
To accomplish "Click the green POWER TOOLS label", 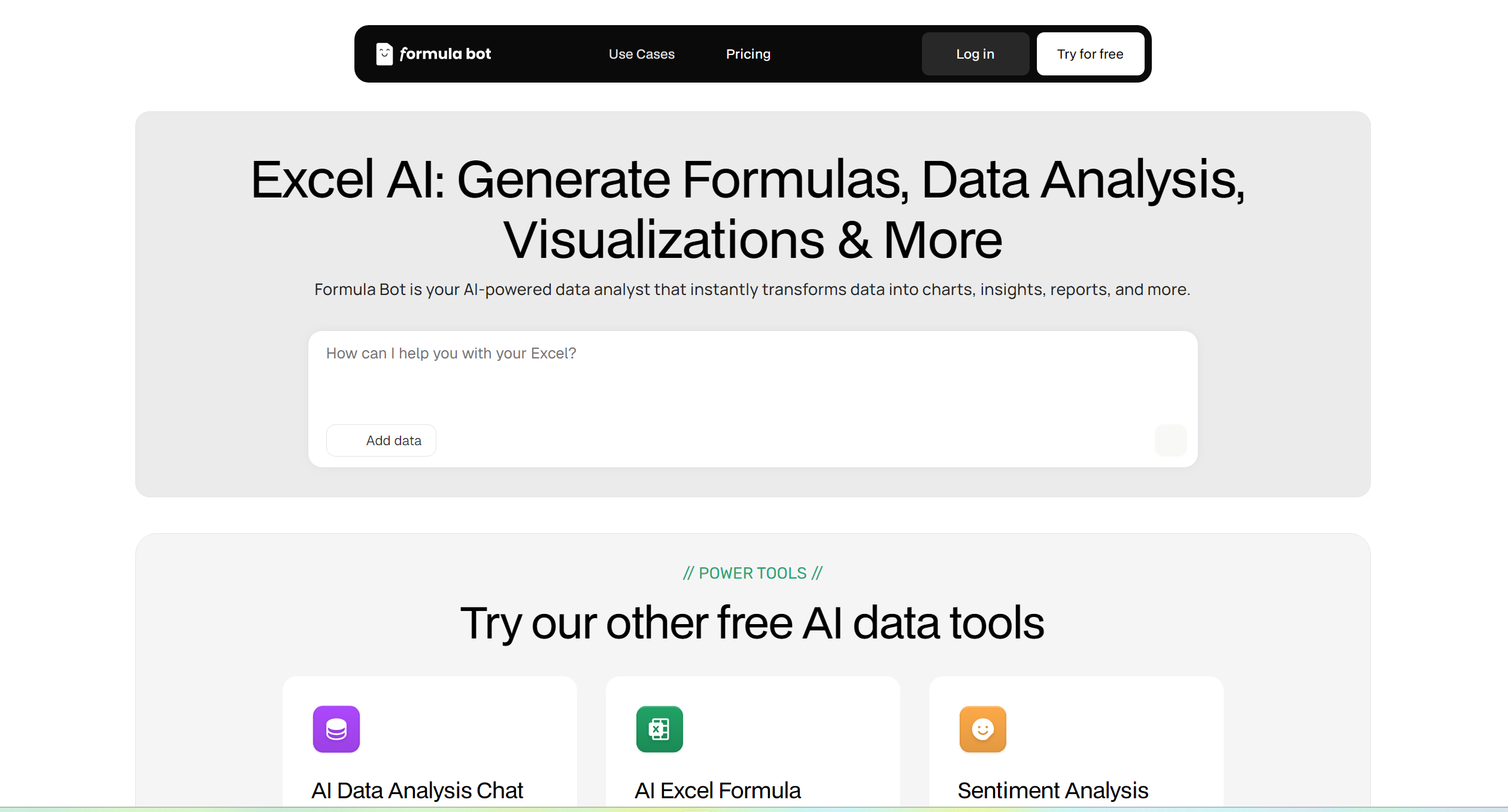I will (753, 573).
